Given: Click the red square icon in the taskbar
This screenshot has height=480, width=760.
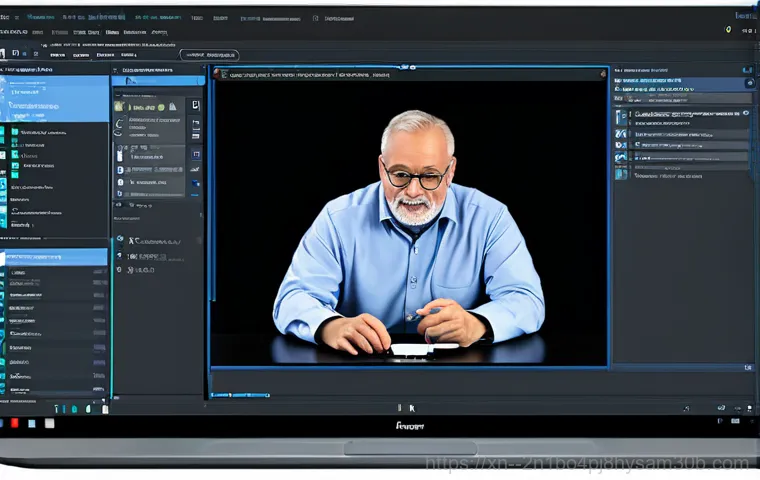Looking at the screenshot, I should (x=15, y=423).
